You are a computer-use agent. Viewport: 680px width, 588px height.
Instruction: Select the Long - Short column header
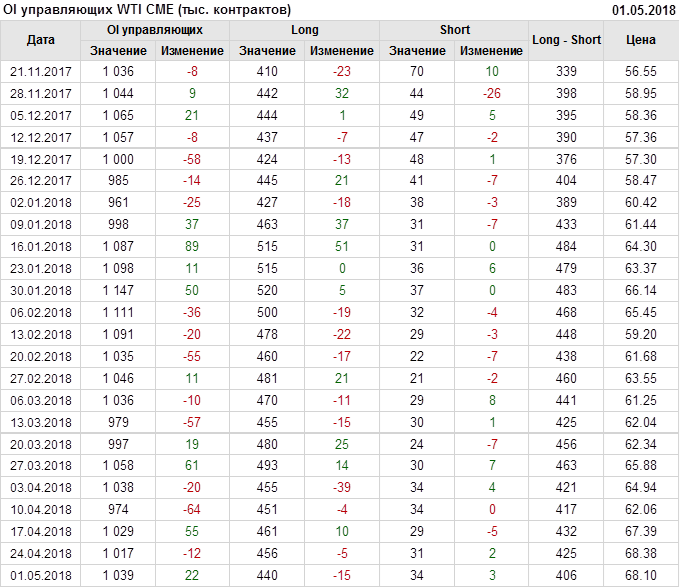[x=567, y=40]
